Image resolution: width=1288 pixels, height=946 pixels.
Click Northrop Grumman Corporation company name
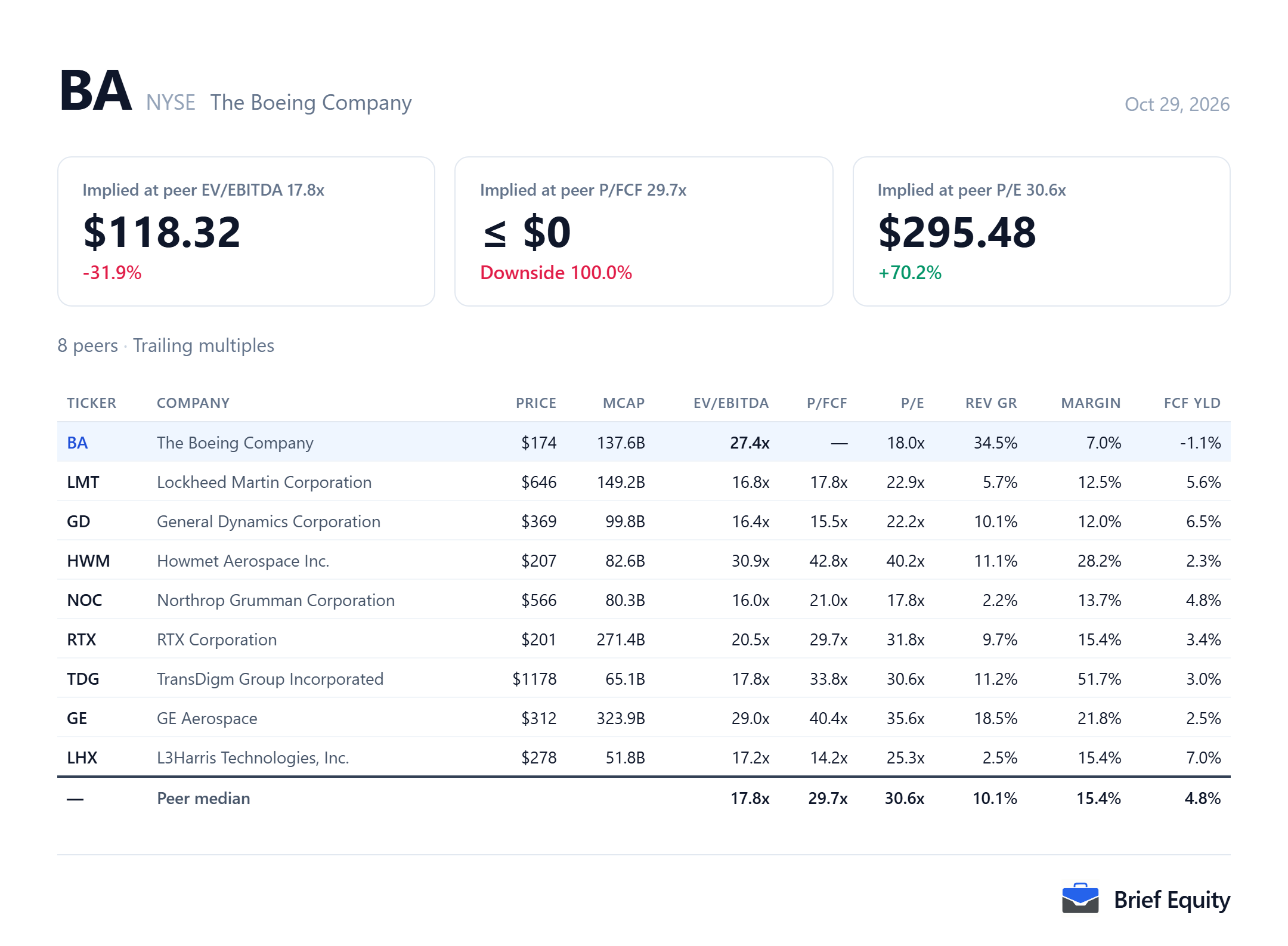click(275, 600)
